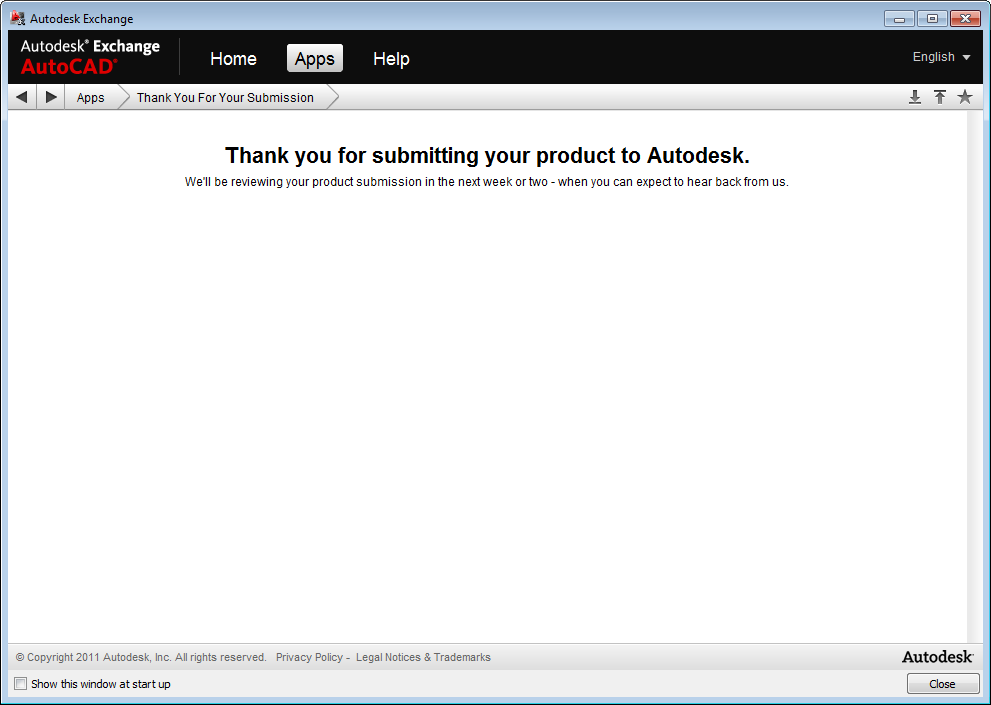The height and width of the screenshot is (705, 991).
Task: Open the Help tab
Action: point(391,59)
